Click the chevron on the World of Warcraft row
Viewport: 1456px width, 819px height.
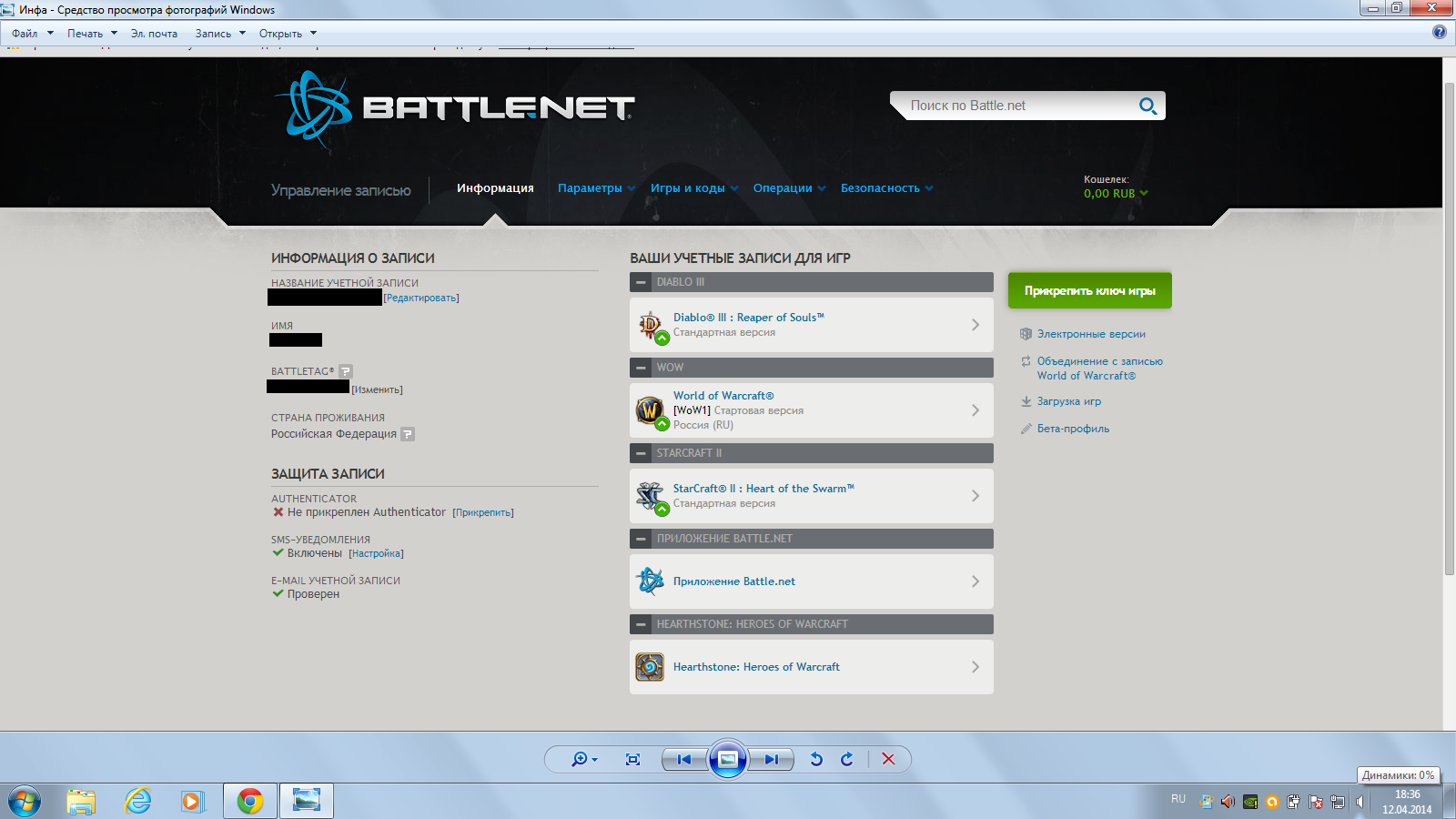pos(976,410)
